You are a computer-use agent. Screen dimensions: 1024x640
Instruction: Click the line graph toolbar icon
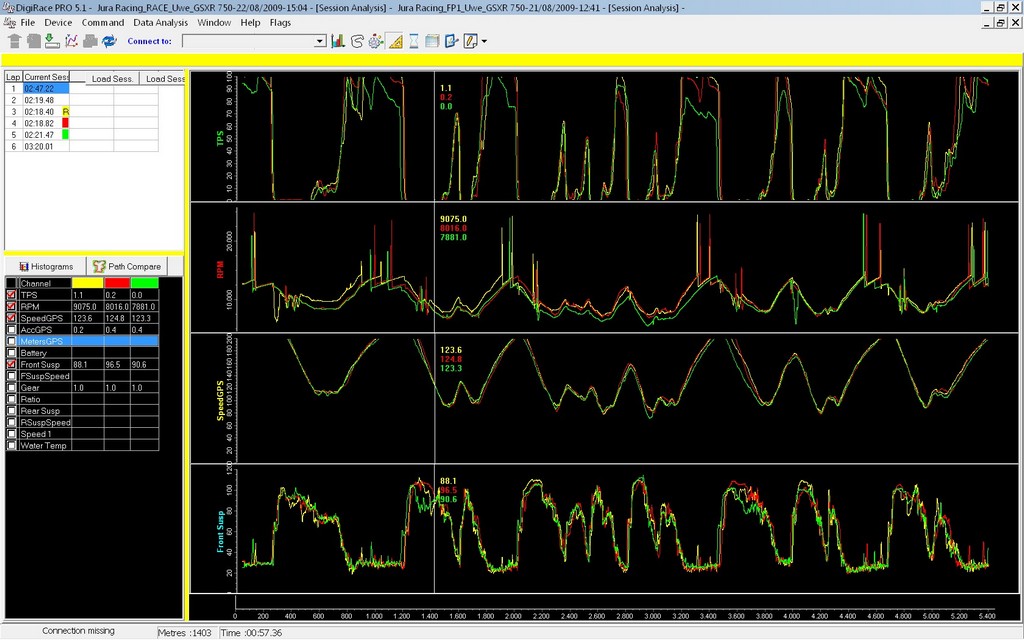click(71, 41)
